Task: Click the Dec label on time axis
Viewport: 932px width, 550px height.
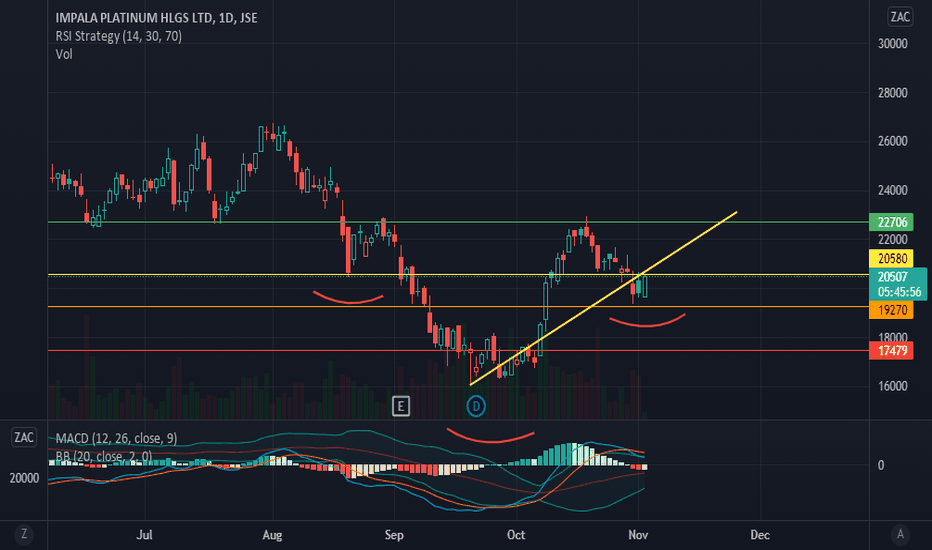Action: point(760,535)
